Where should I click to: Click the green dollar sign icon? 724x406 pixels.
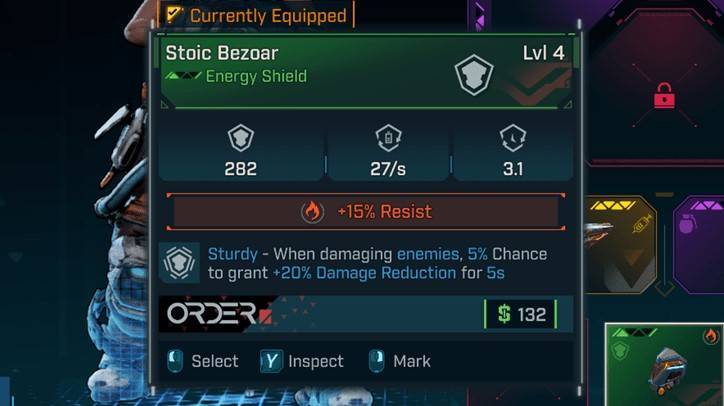pos(504,314)
